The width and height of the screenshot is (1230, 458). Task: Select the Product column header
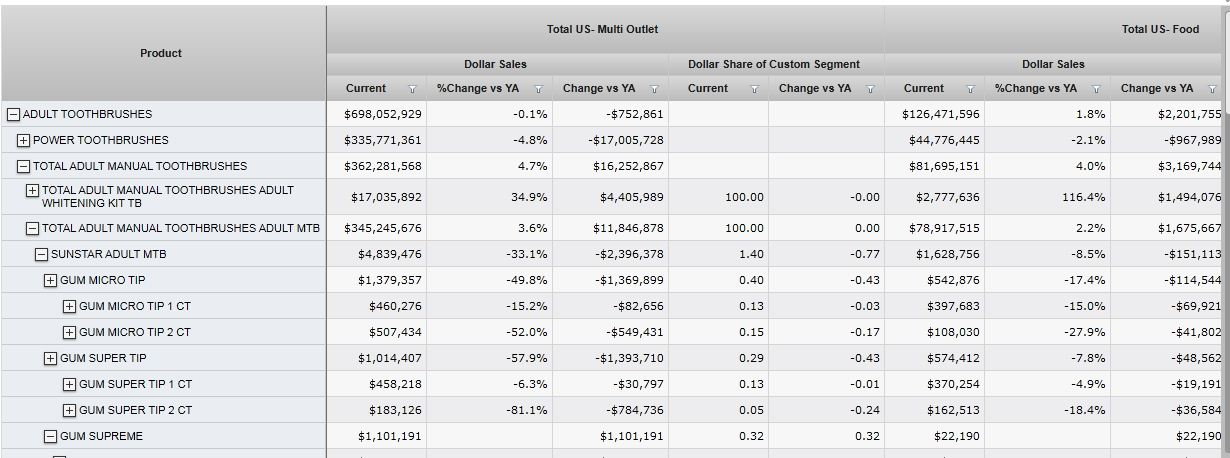161,53
